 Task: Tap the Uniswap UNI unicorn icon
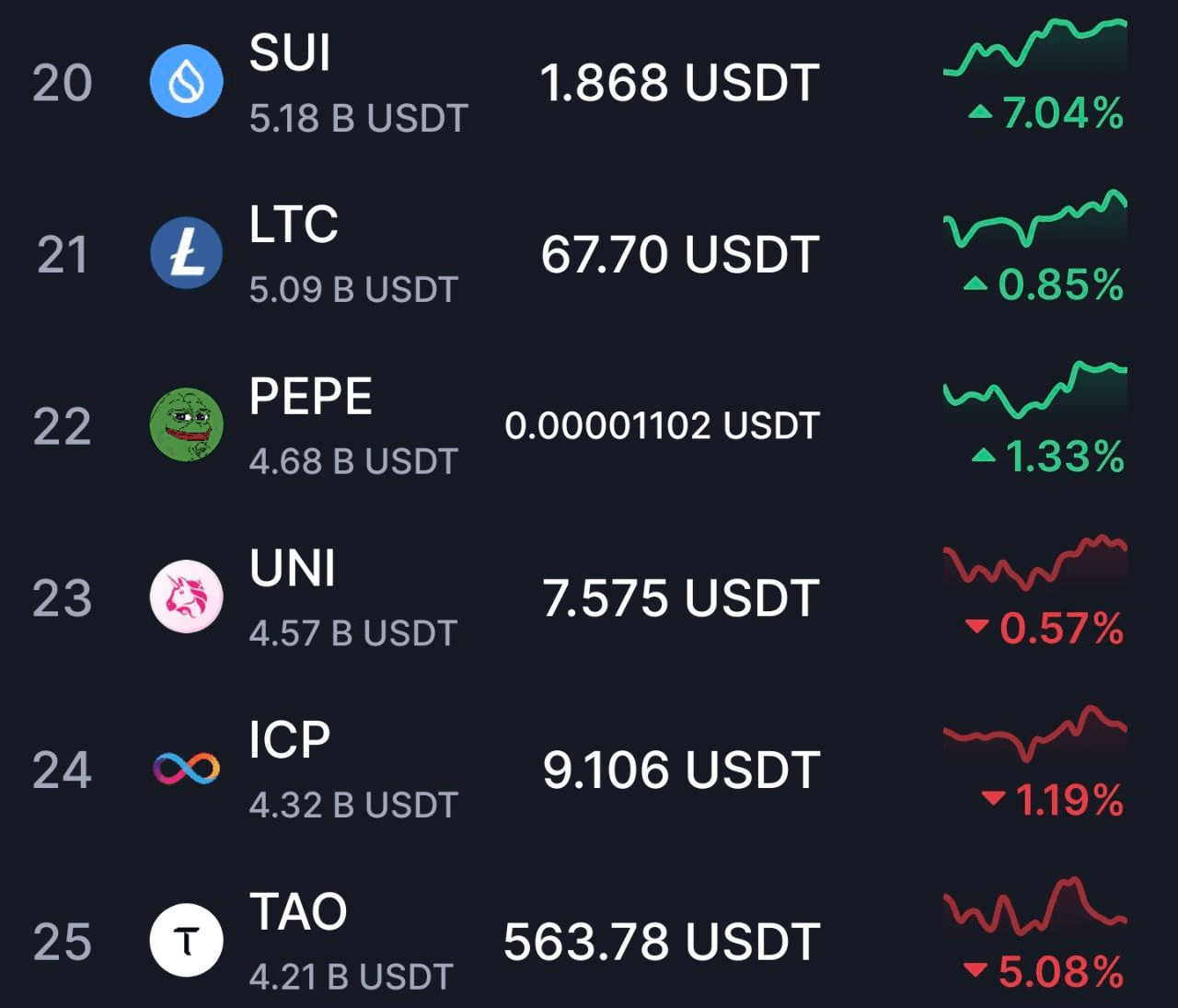[x=186, y=597]
